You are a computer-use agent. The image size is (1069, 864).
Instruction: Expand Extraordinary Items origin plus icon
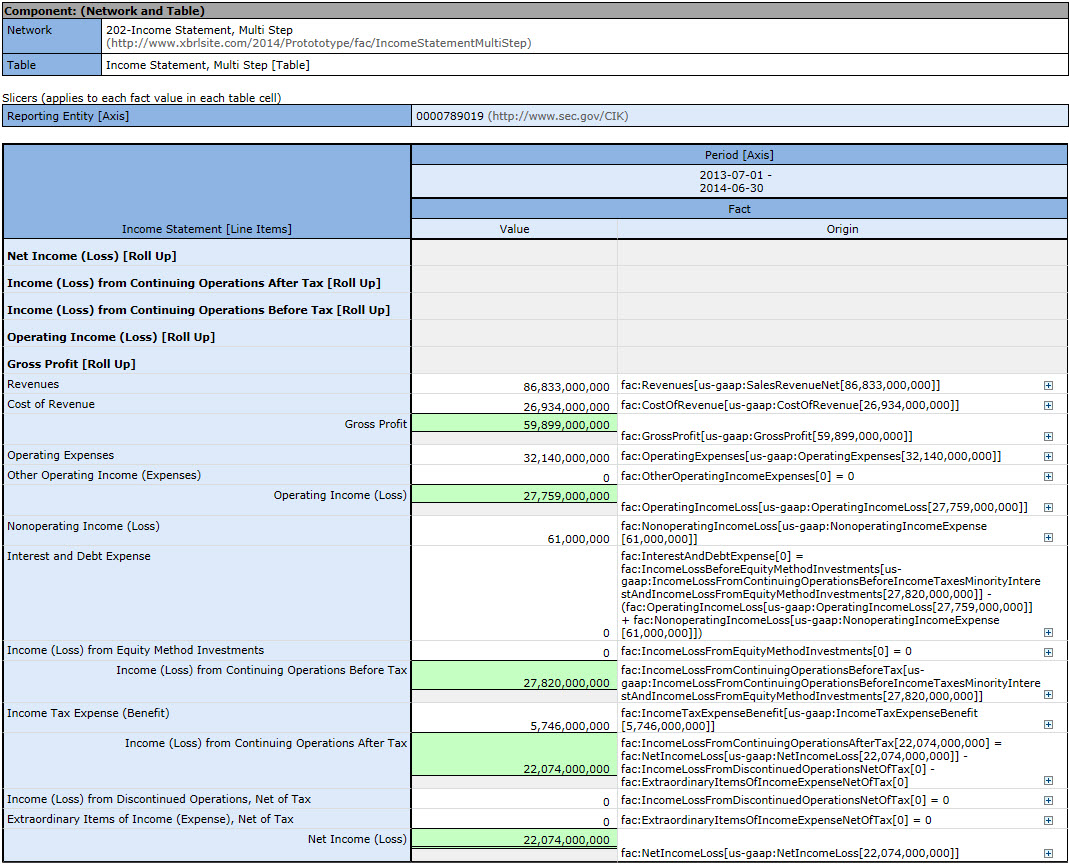(x=1048, y=820)
